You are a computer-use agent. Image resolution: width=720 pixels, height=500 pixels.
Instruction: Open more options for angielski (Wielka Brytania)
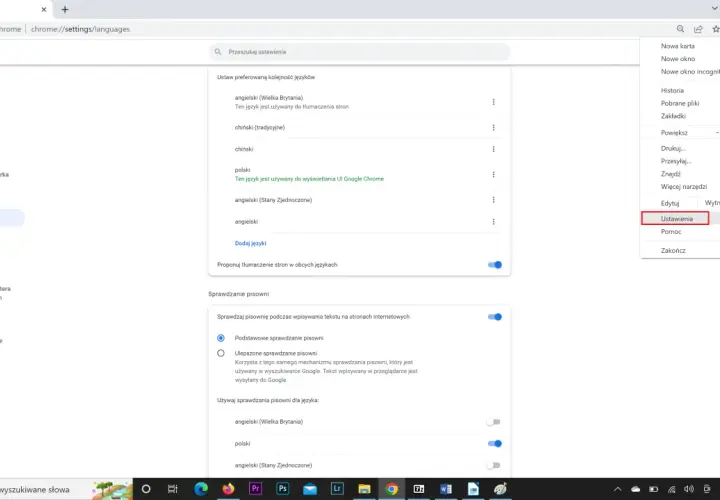(494, 102)
